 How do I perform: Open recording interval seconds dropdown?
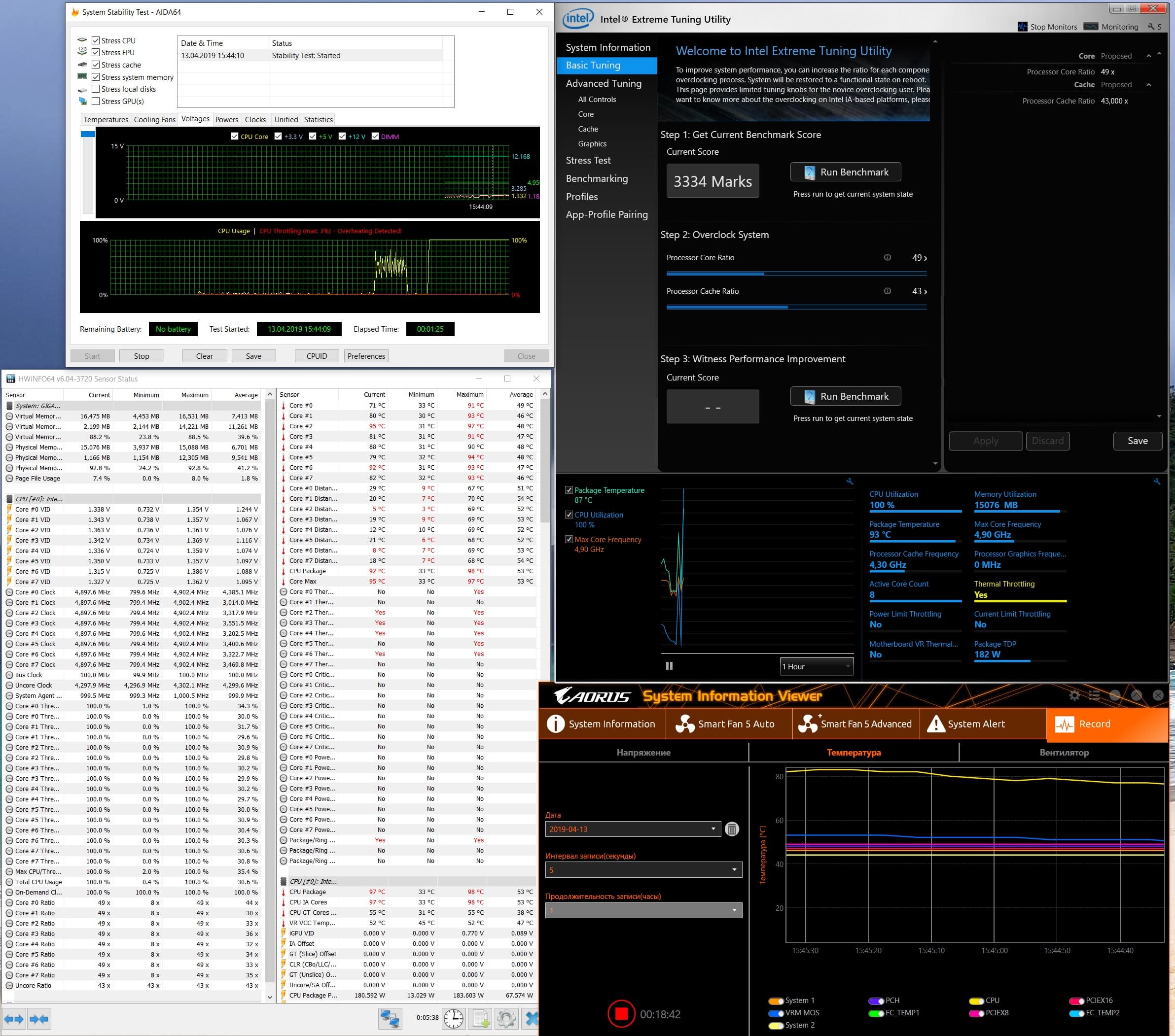[x=643, y=870]
